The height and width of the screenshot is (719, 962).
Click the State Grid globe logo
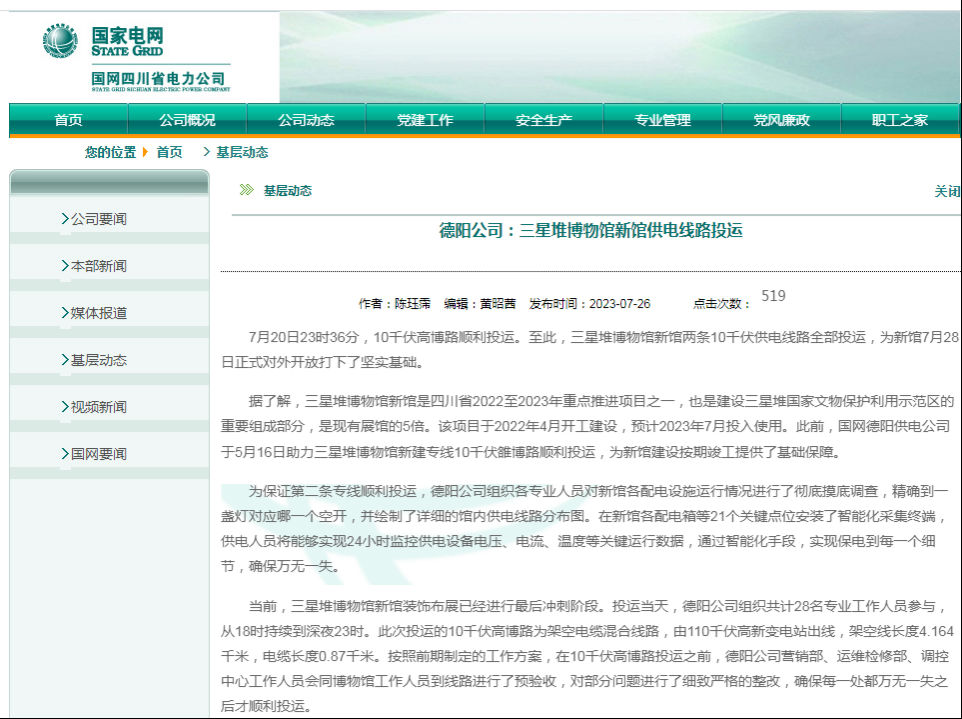point(60,42)
